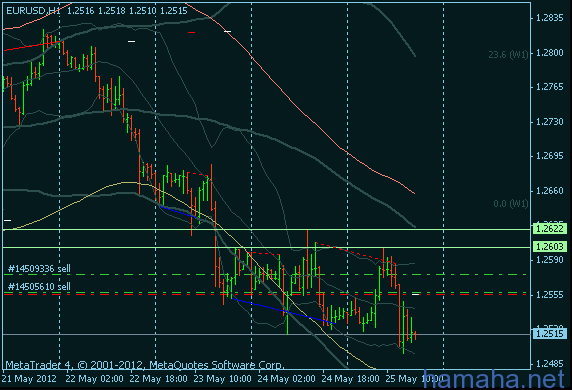Click the current price 1.2515 label
The width and height of the screenshot is (572, 390).
click(550, 333)
